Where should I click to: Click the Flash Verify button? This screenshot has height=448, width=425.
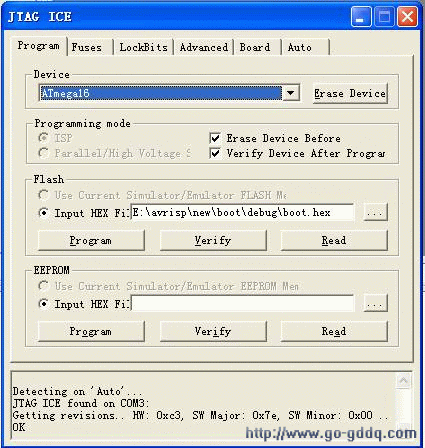coord(213,240)
